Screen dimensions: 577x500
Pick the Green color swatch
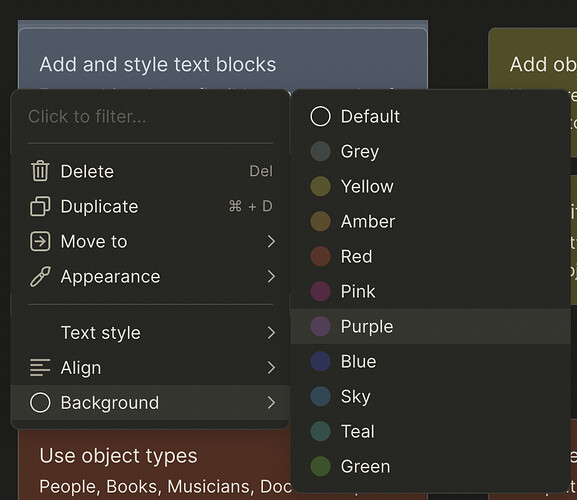321,466
